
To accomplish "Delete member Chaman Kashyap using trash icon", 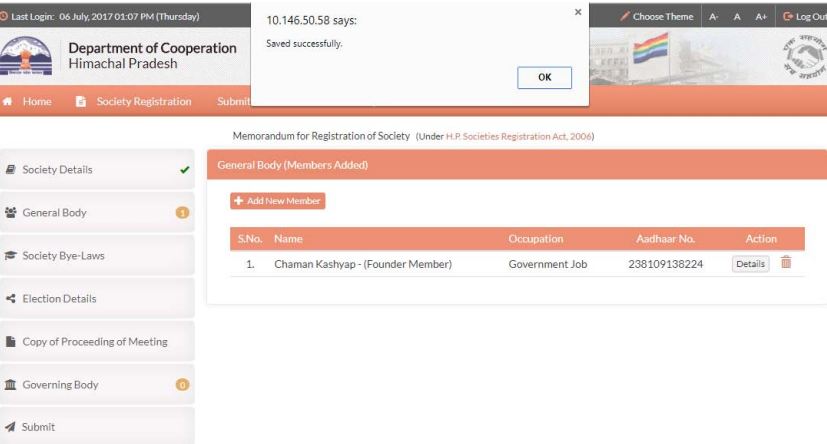I will [786, 262].
